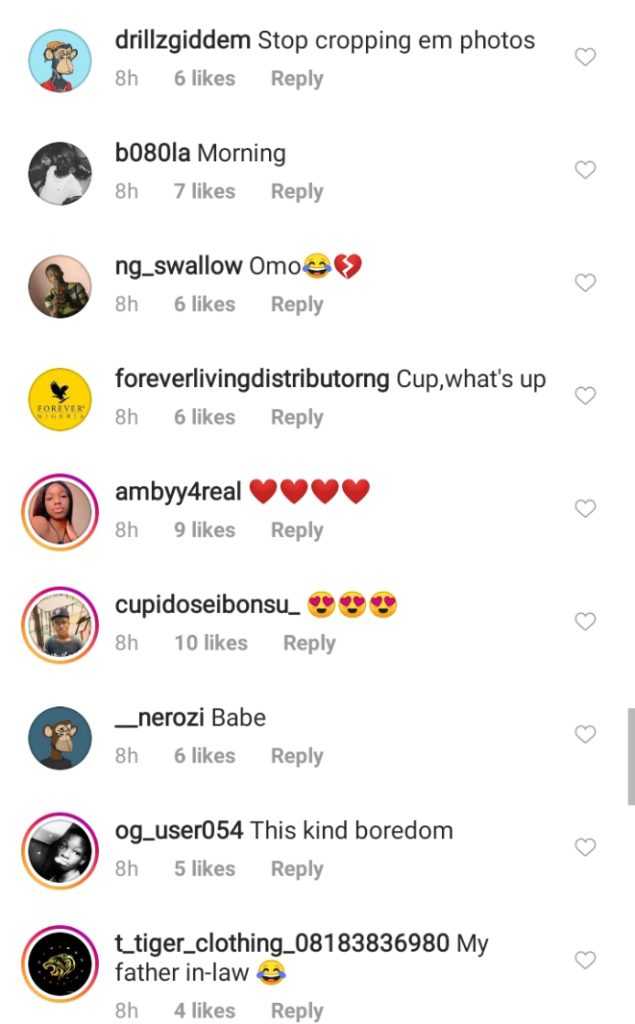Reply to drillzgiddem's comment
Image resolution: width=635 pixels, height=1024 pixels.
pos(297,79)
